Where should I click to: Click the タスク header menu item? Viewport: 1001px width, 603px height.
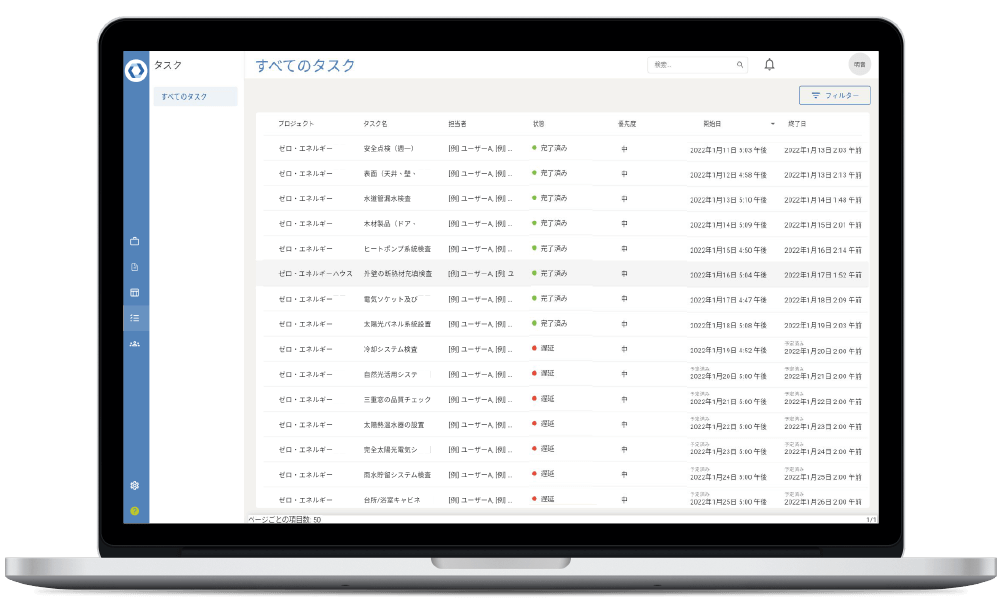point(166,63)
